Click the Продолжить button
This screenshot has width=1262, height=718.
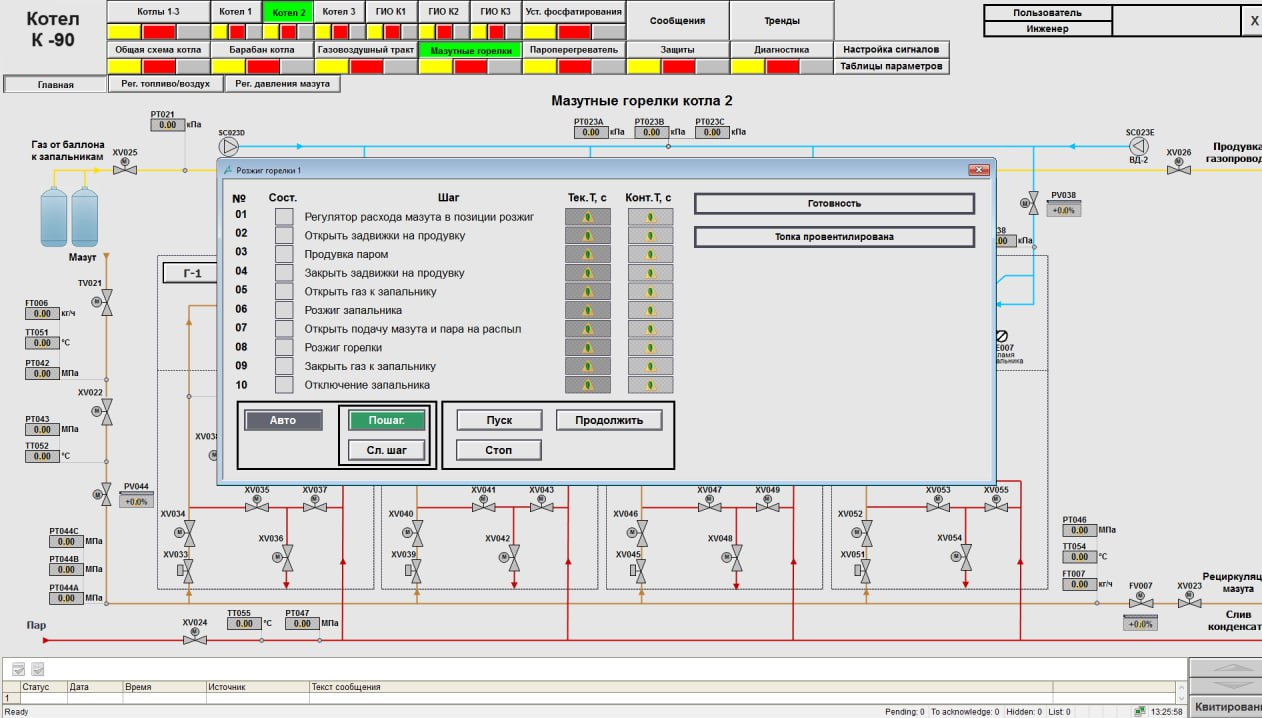point(609,420)
